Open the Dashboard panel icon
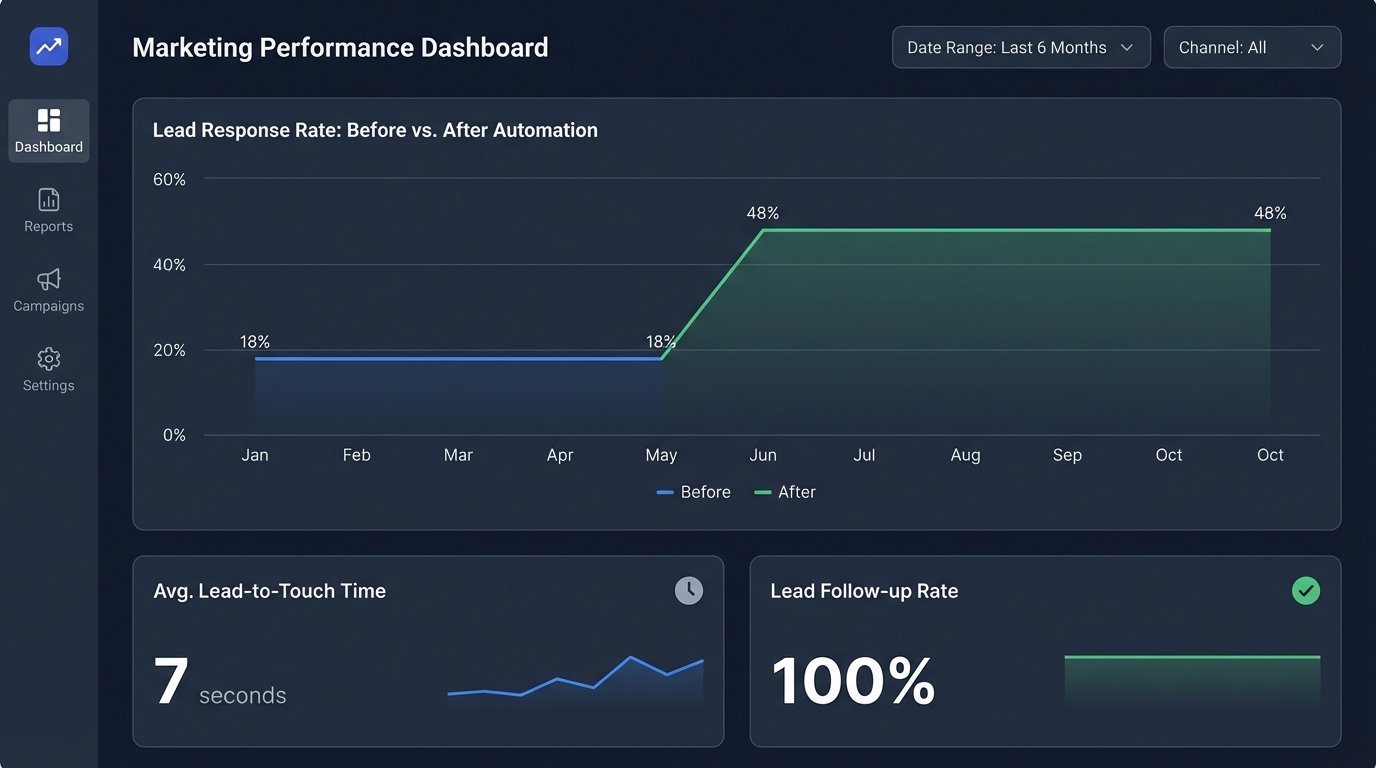 coord(48,121)
